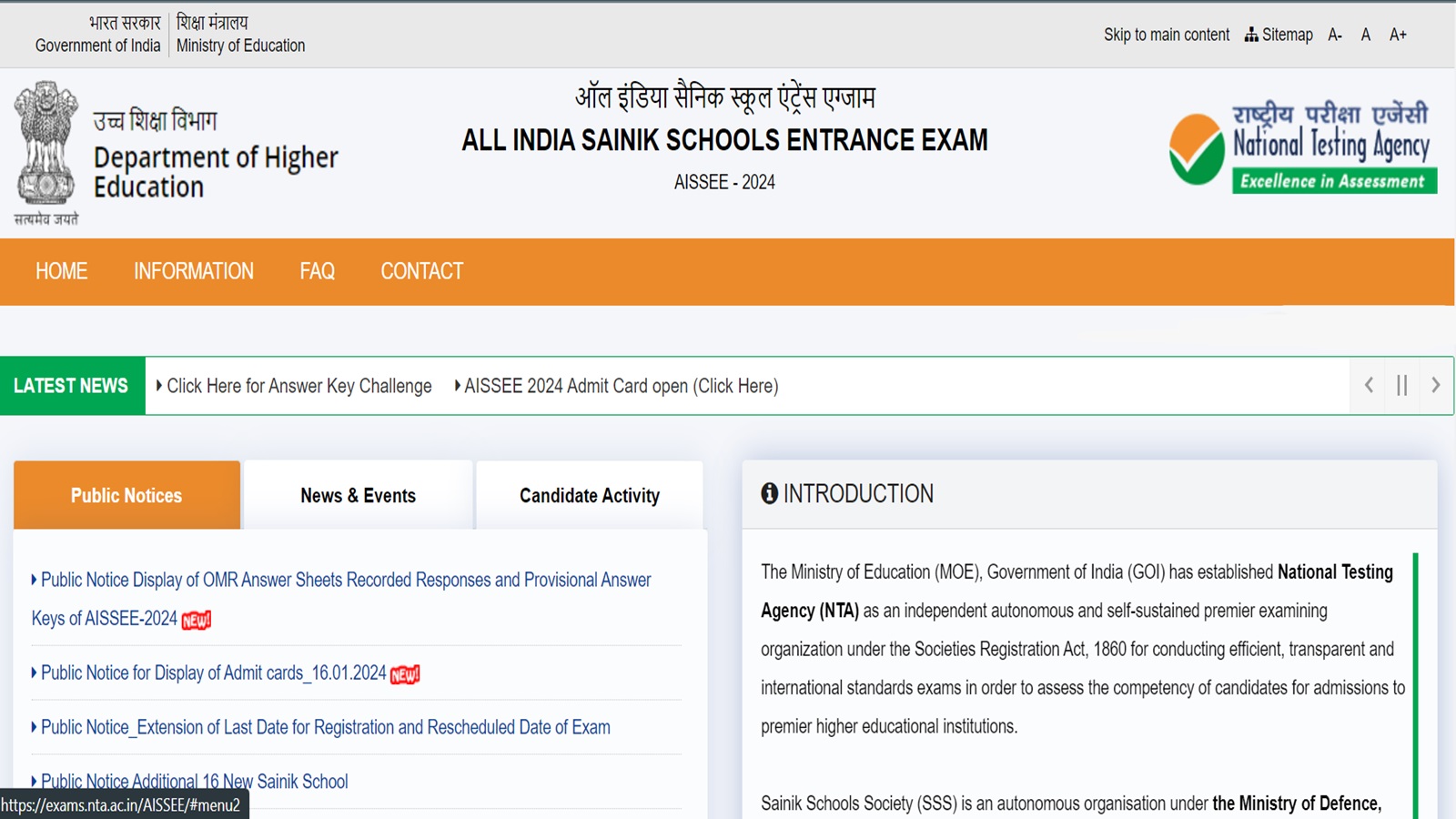Viewport: 1456px width, 819px height.
Task: Click NEW badge beside Keys of AISSEE-2024
Action: pos(197,620)
